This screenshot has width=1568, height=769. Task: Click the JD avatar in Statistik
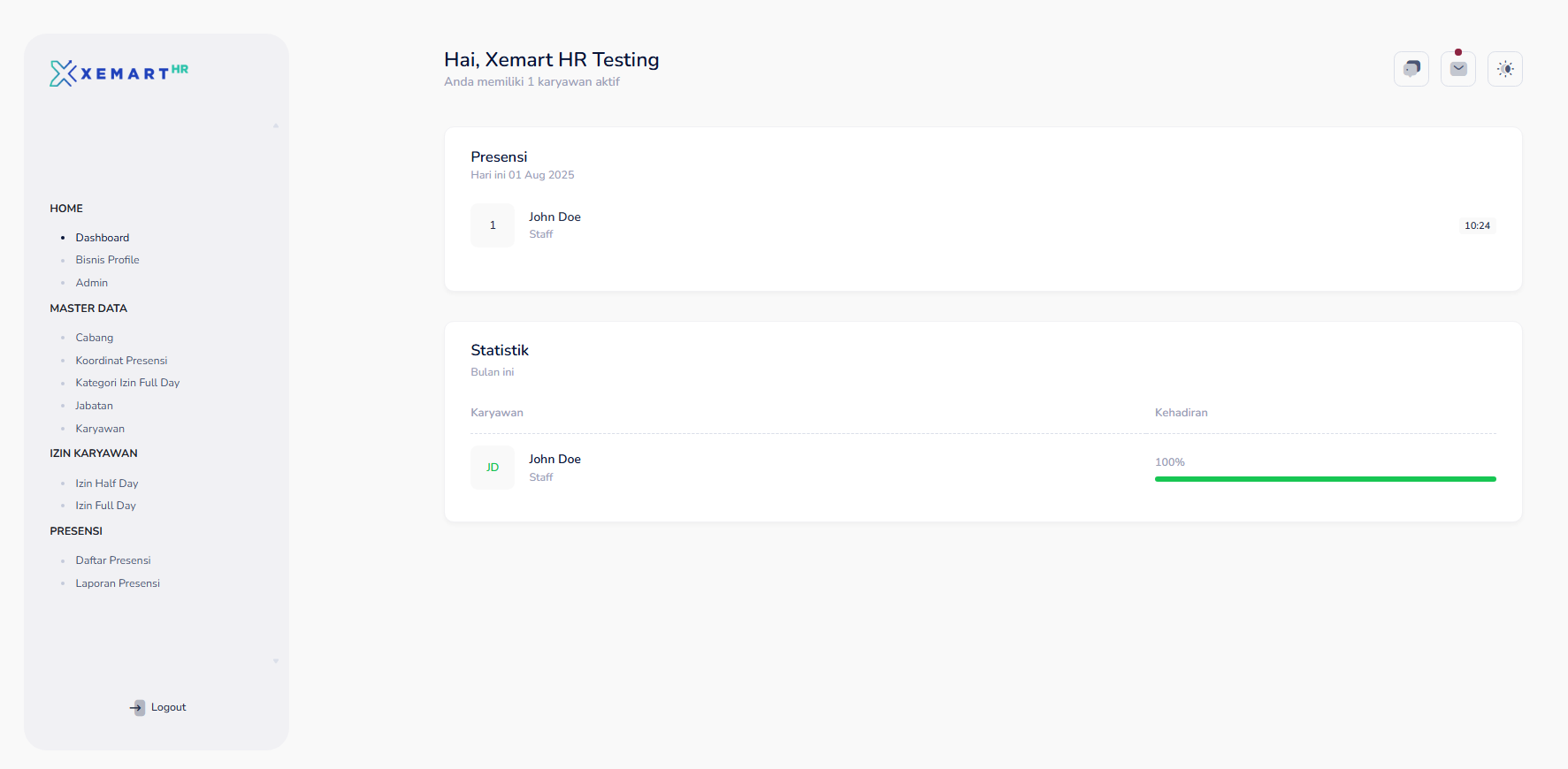[x=493, y=468]
